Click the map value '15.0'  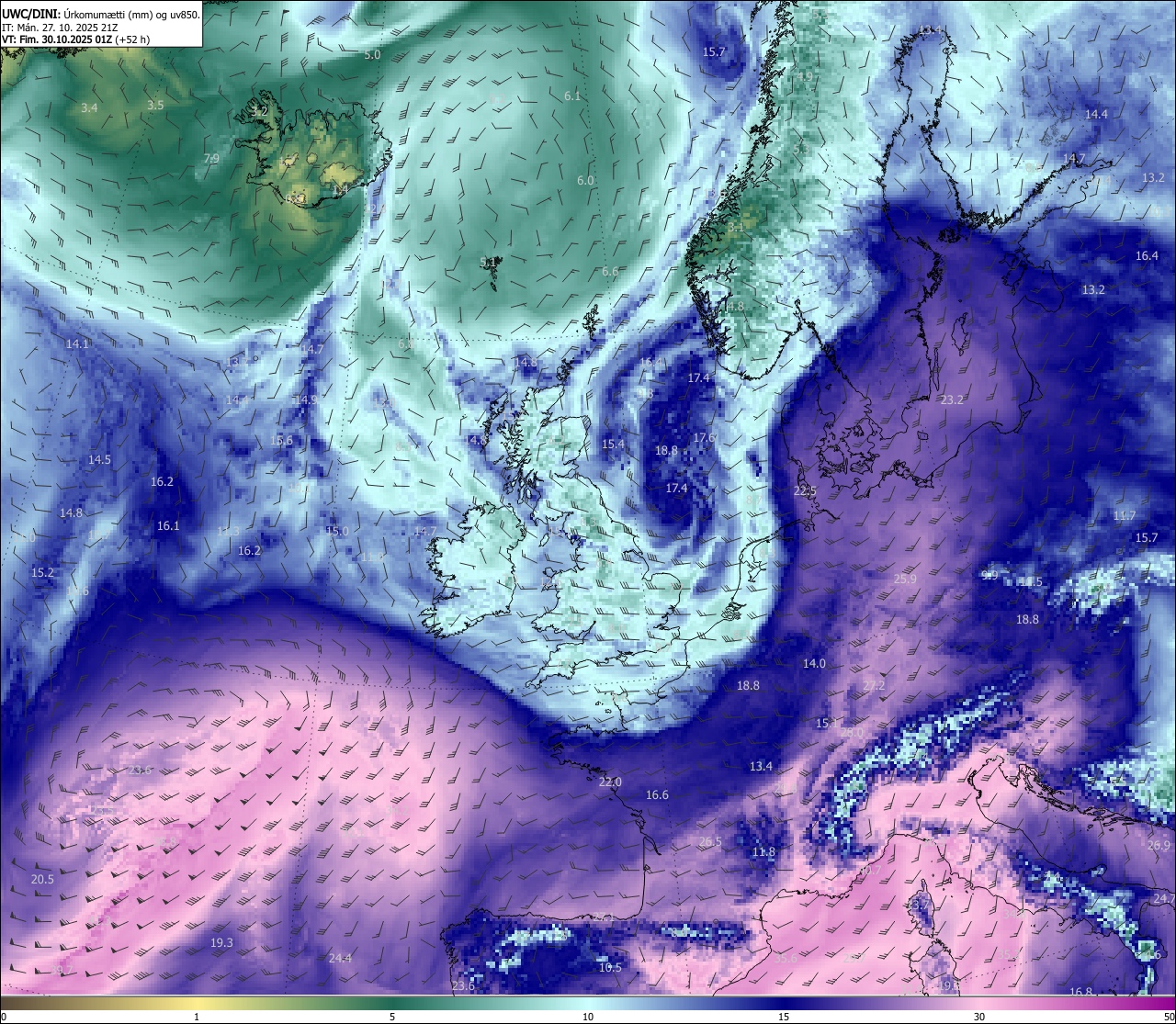337,532
